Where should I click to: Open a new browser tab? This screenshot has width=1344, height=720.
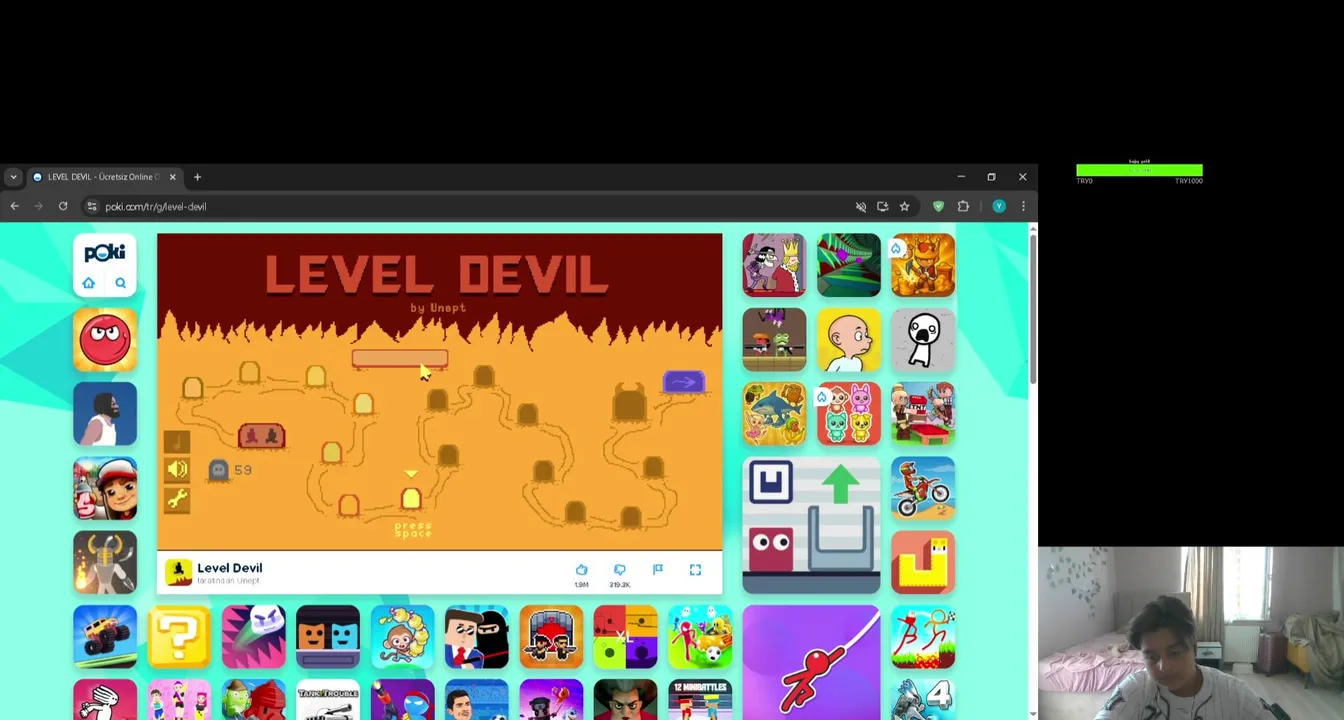point(197,177)
